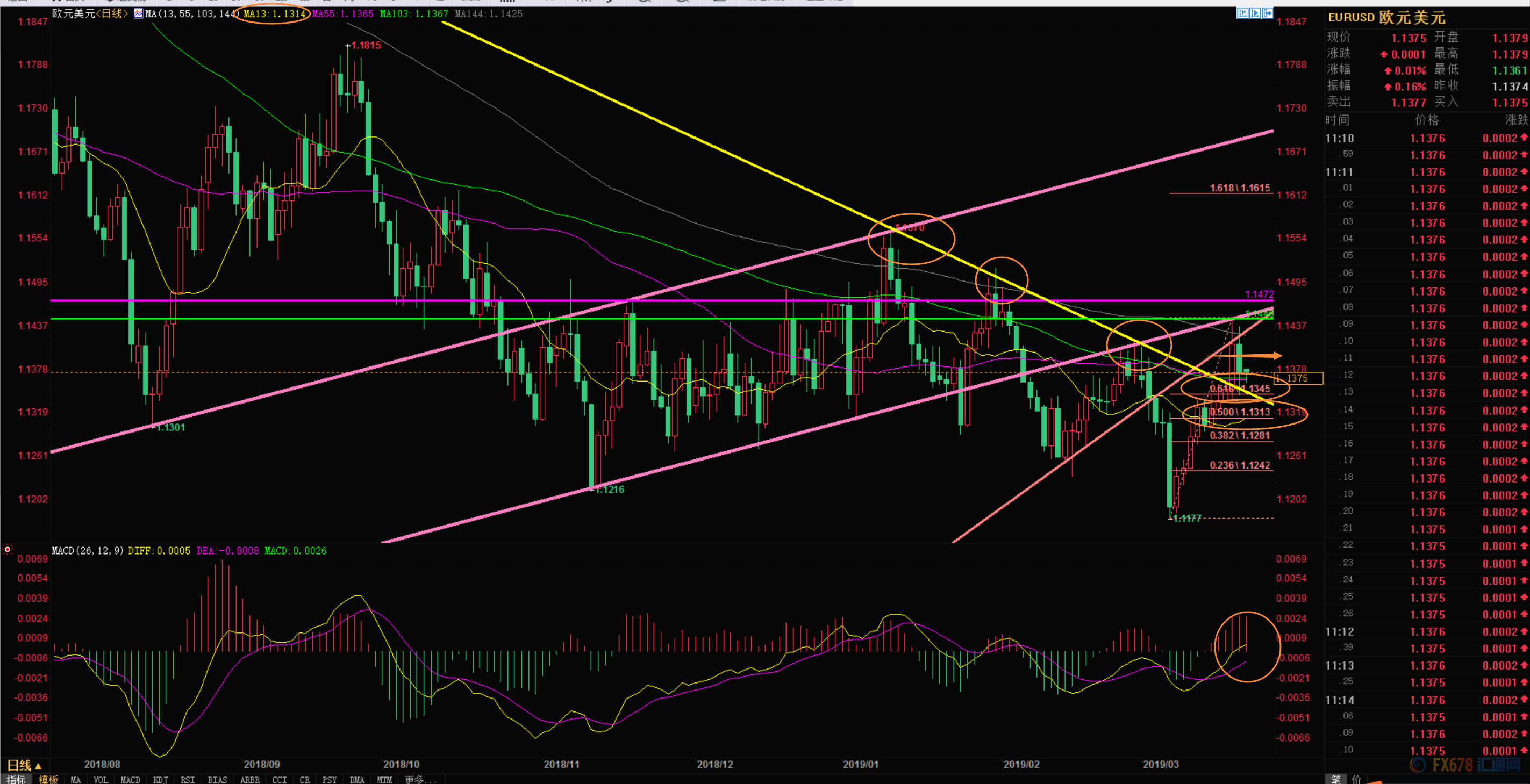
Task: Click the MA103: 1.1367 legend value
Action: pos(414,13)
